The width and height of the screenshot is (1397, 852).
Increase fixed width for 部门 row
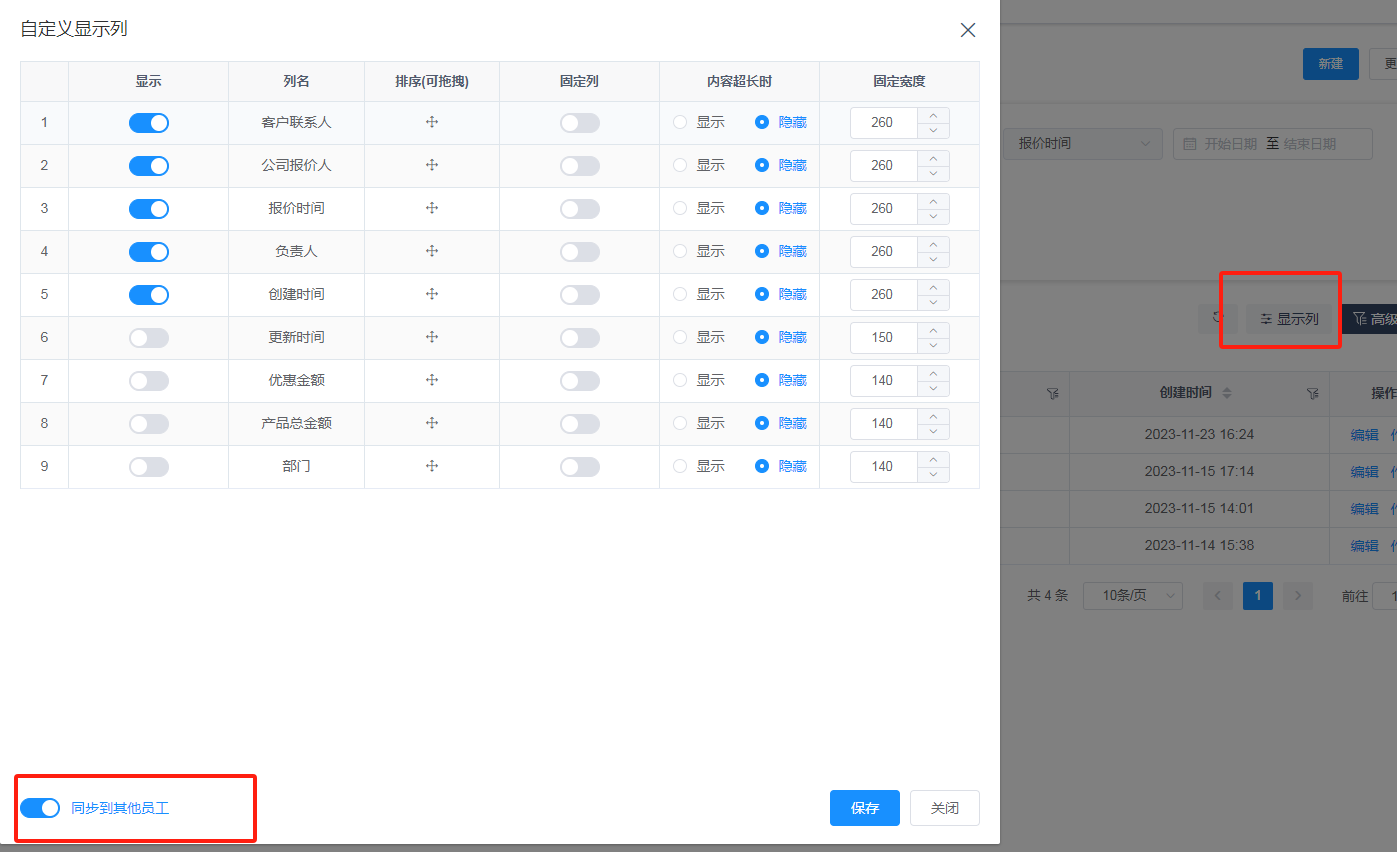(x=934, y=459)
